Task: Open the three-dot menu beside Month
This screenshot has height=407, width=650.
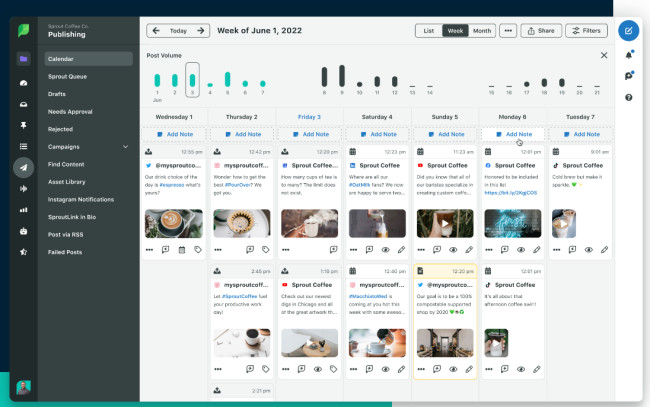Action: pyautogui.click(x=508, y=31)
